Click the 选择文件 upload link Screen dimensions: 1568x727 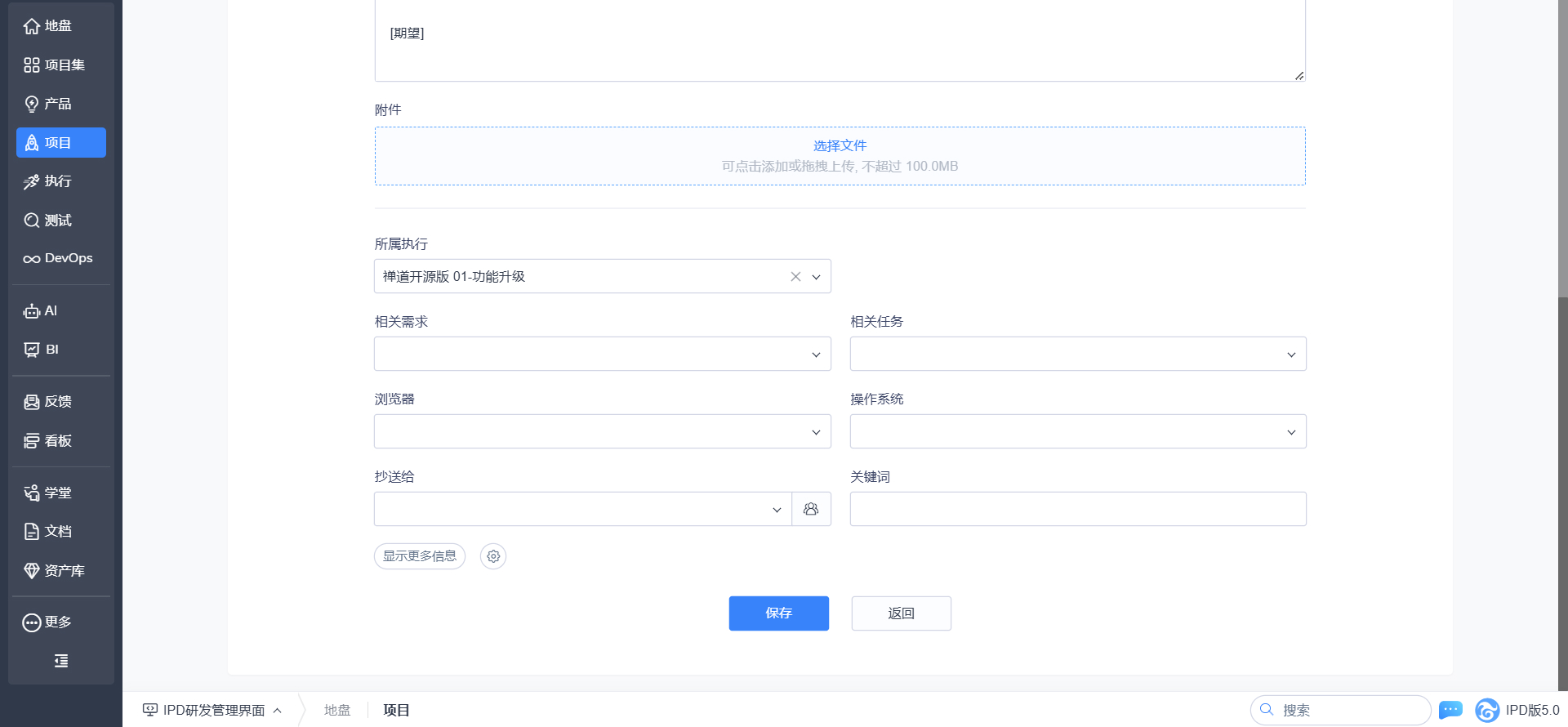[840, 145]
